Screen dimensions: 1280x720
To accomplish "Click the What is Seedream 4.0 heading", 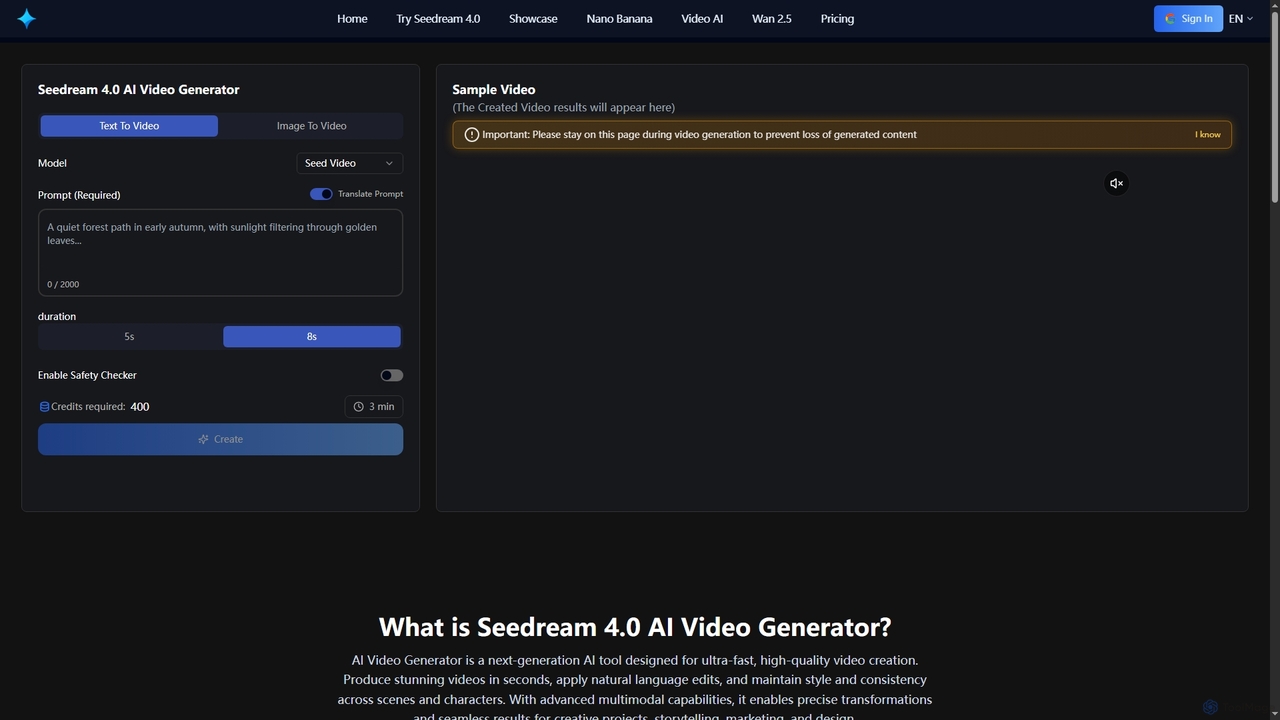I will point(635,627).
